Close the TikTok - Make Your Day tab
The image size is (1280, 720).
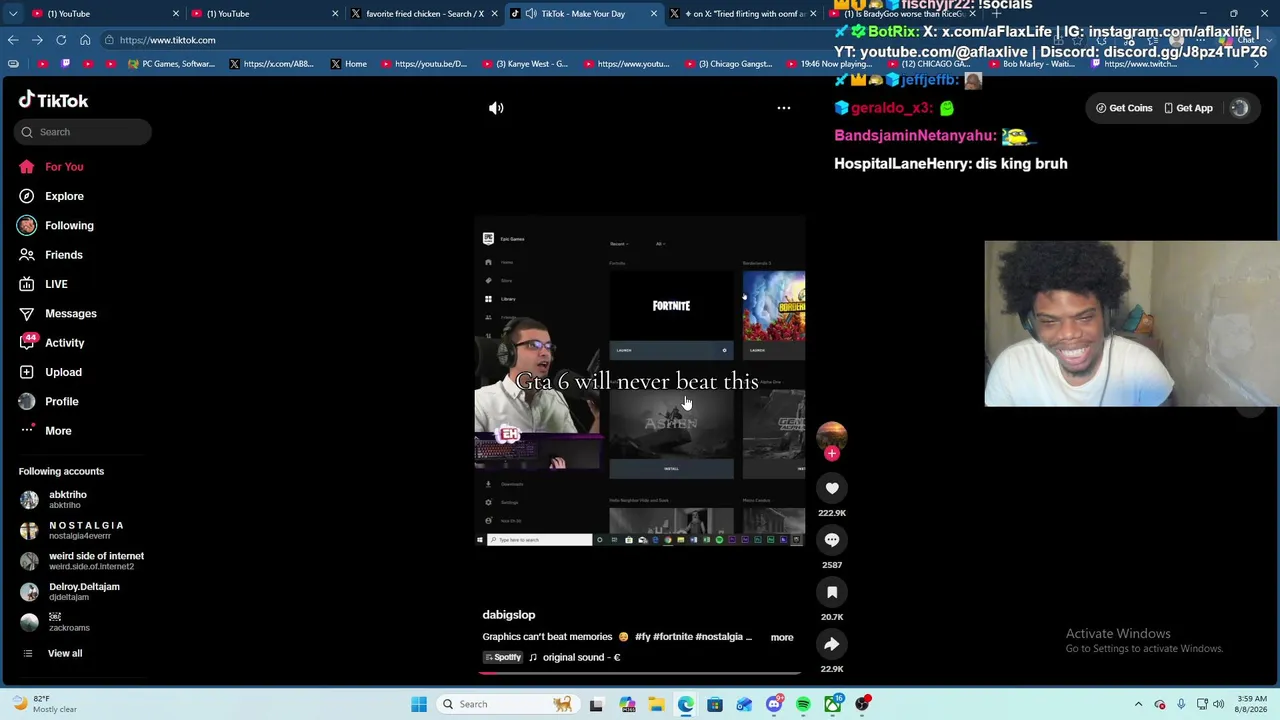654,14
